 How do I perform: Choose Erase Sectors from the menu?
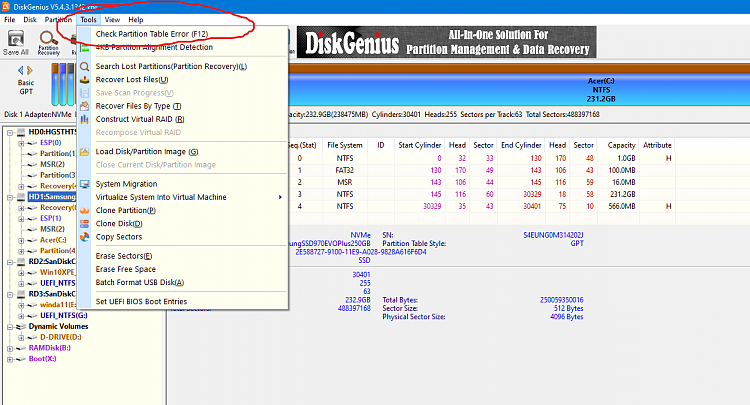click(x=124, y=256)
